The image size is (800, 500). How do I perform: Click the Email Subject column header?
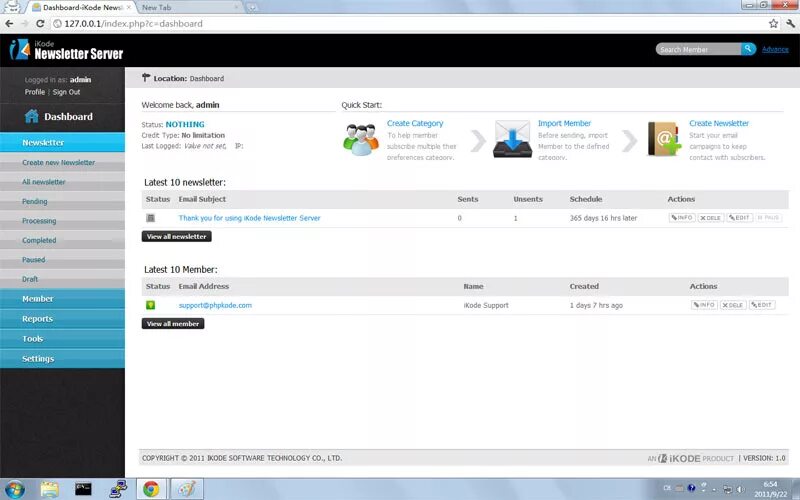[x=202, y=199]
